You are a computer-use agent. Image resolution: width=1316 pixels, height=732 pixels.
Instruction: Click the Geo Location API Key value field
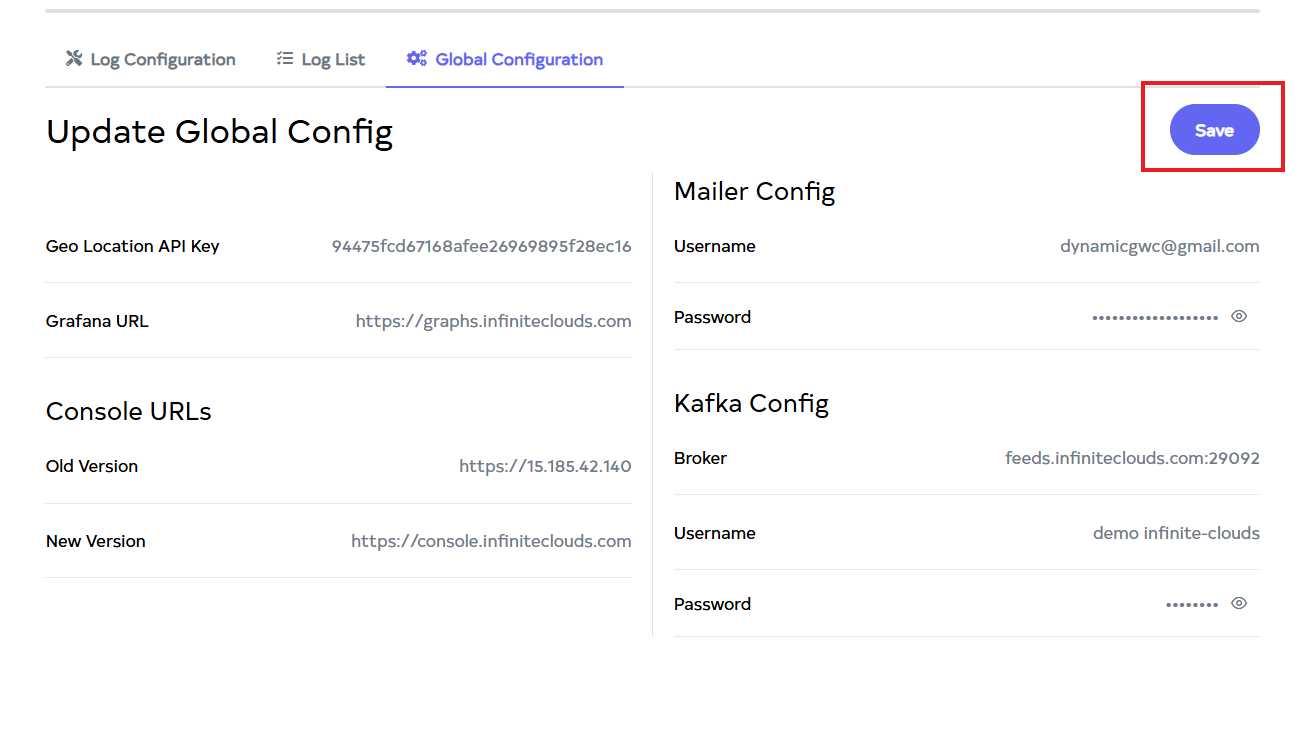tap(481, 247)
